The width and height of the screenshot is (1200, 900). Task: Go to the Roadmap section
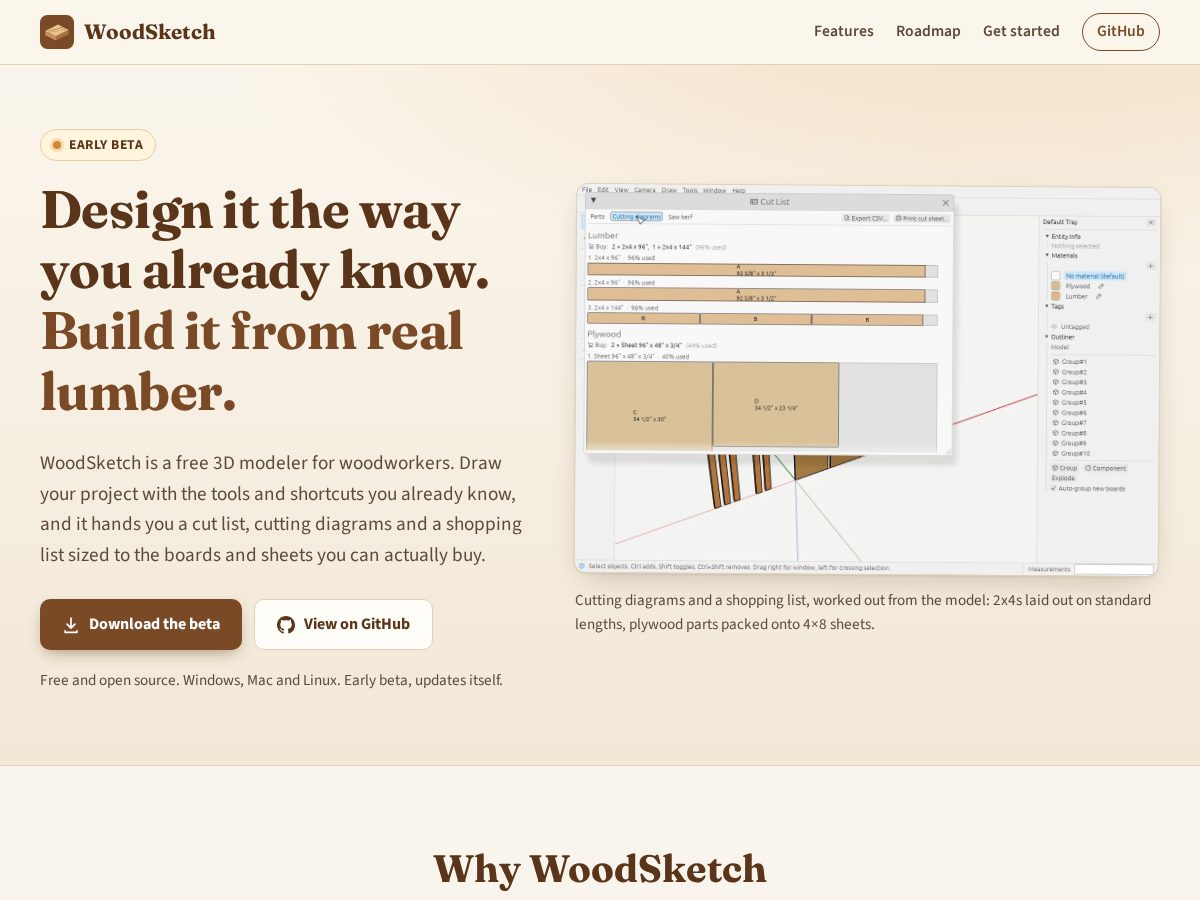tap(928, 31)
